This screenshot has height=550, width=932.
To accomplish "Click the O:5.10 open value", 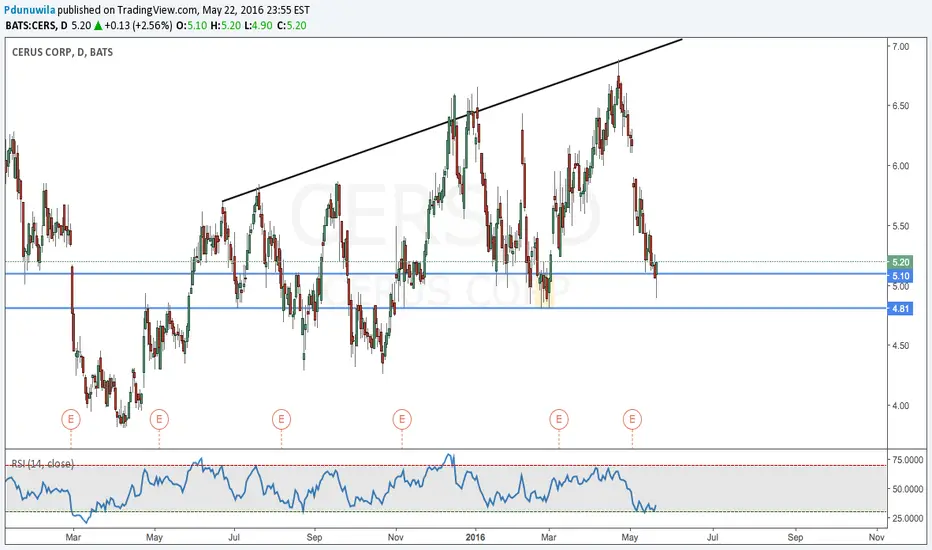I will tap(191, 26).
